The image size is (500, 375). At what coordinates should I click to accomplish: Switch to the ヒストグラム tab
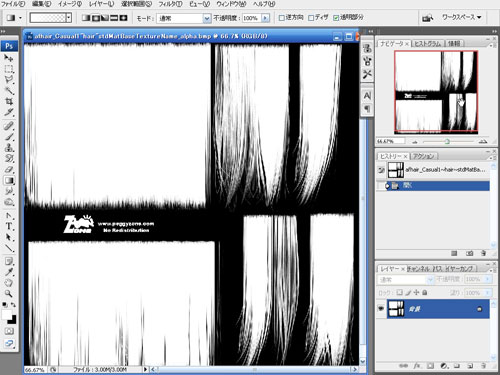coord(428,44)
